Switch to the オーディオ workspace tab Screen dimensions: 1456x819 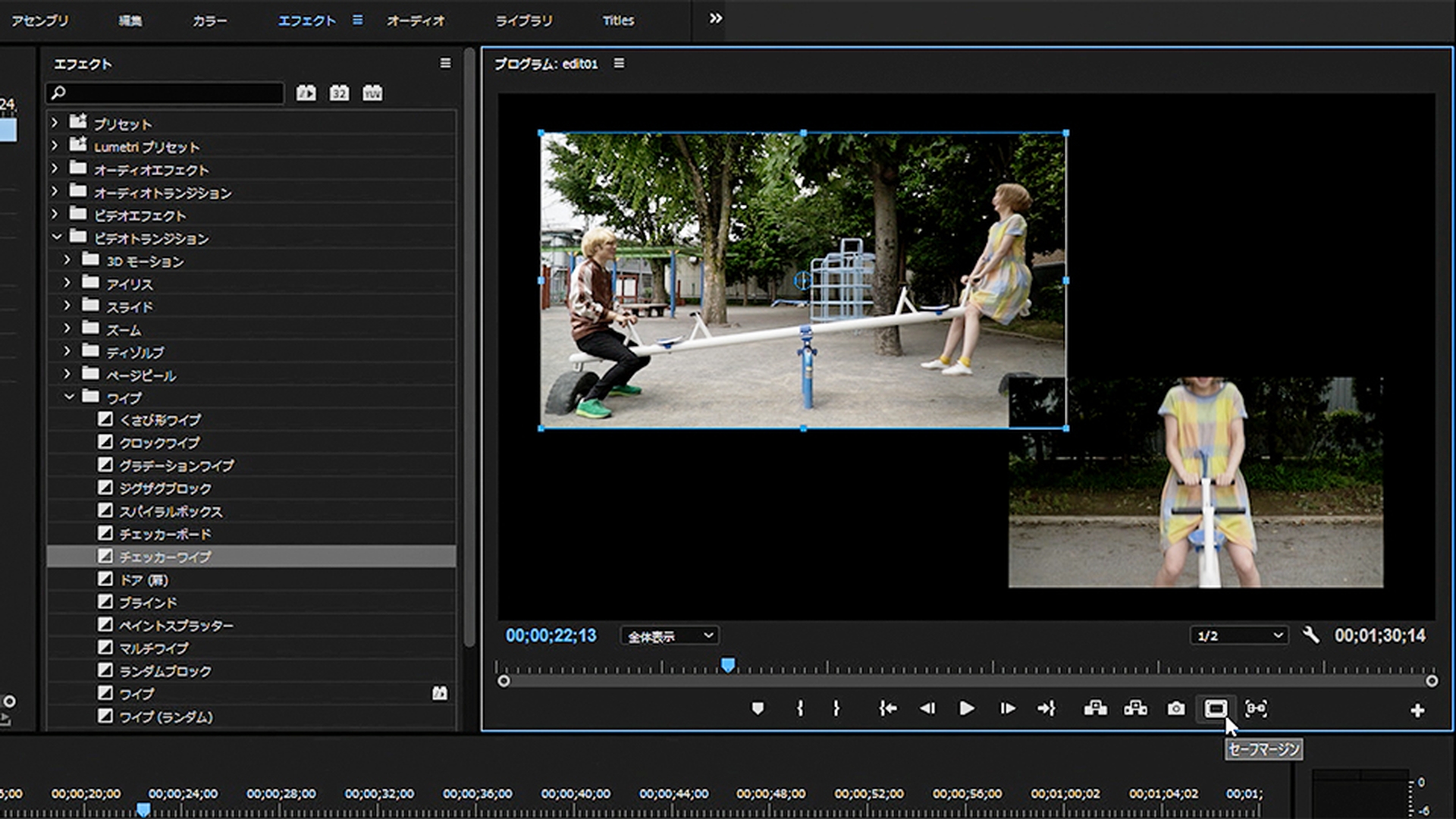(x=416, y=20)
